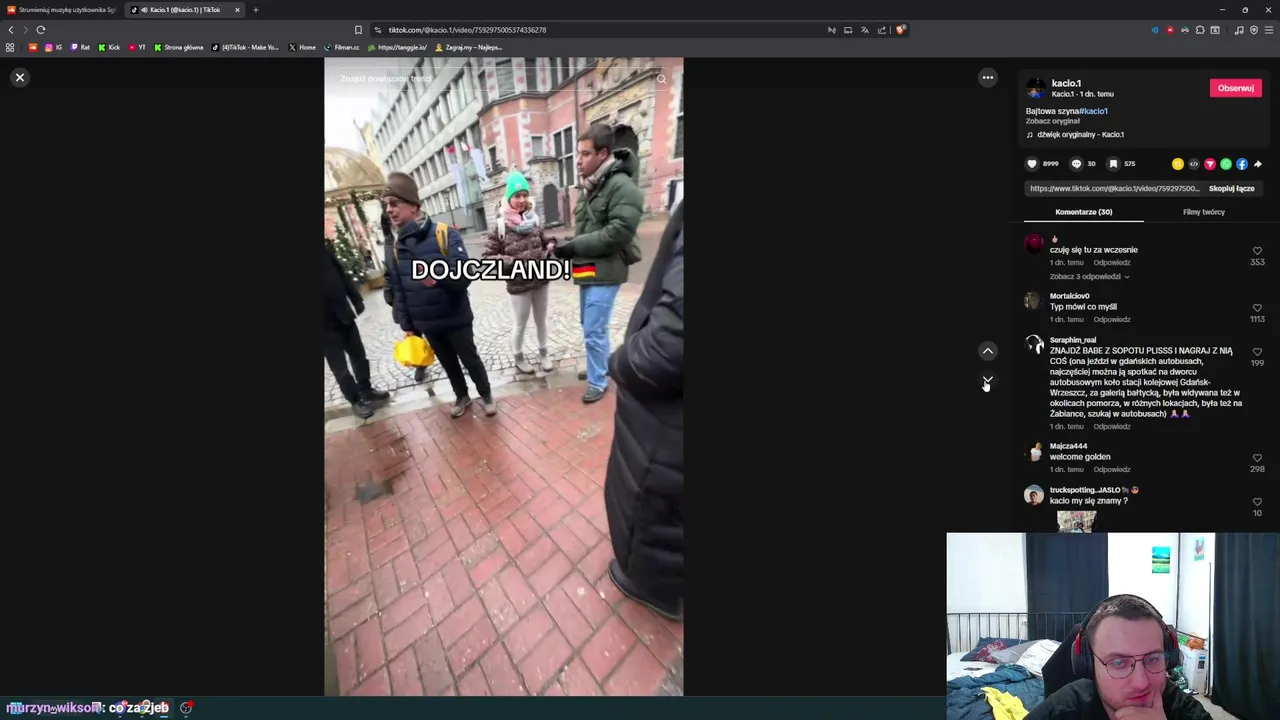The image size is (1280, 720).
Task: Click the translate page icon
Action: point(865,30)
